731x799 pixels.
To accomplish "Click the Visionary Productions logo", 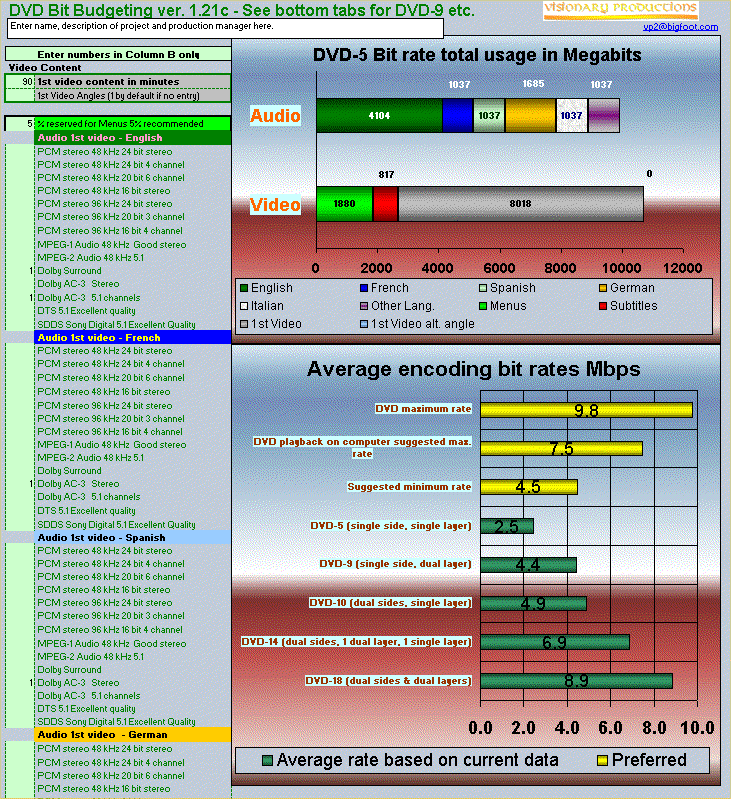I will 620,10.
